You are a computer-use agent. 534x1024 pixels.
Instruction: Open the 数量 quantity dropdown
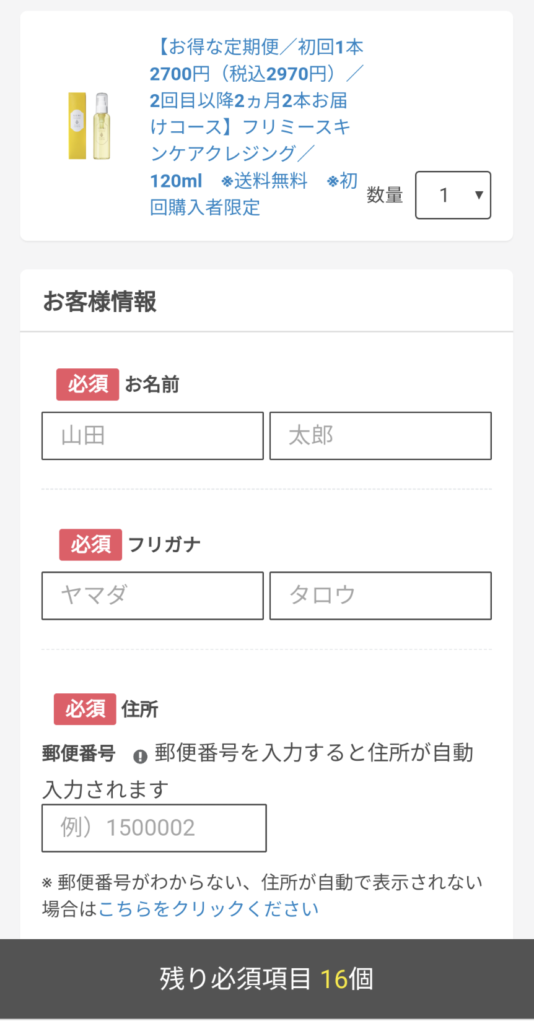coord(453,195)
